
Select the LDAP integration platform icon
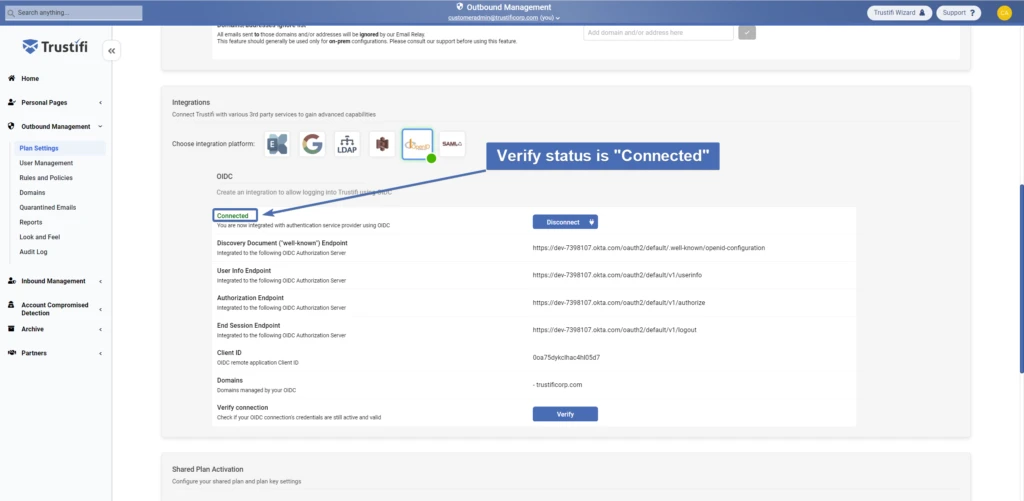click(347, 145)
